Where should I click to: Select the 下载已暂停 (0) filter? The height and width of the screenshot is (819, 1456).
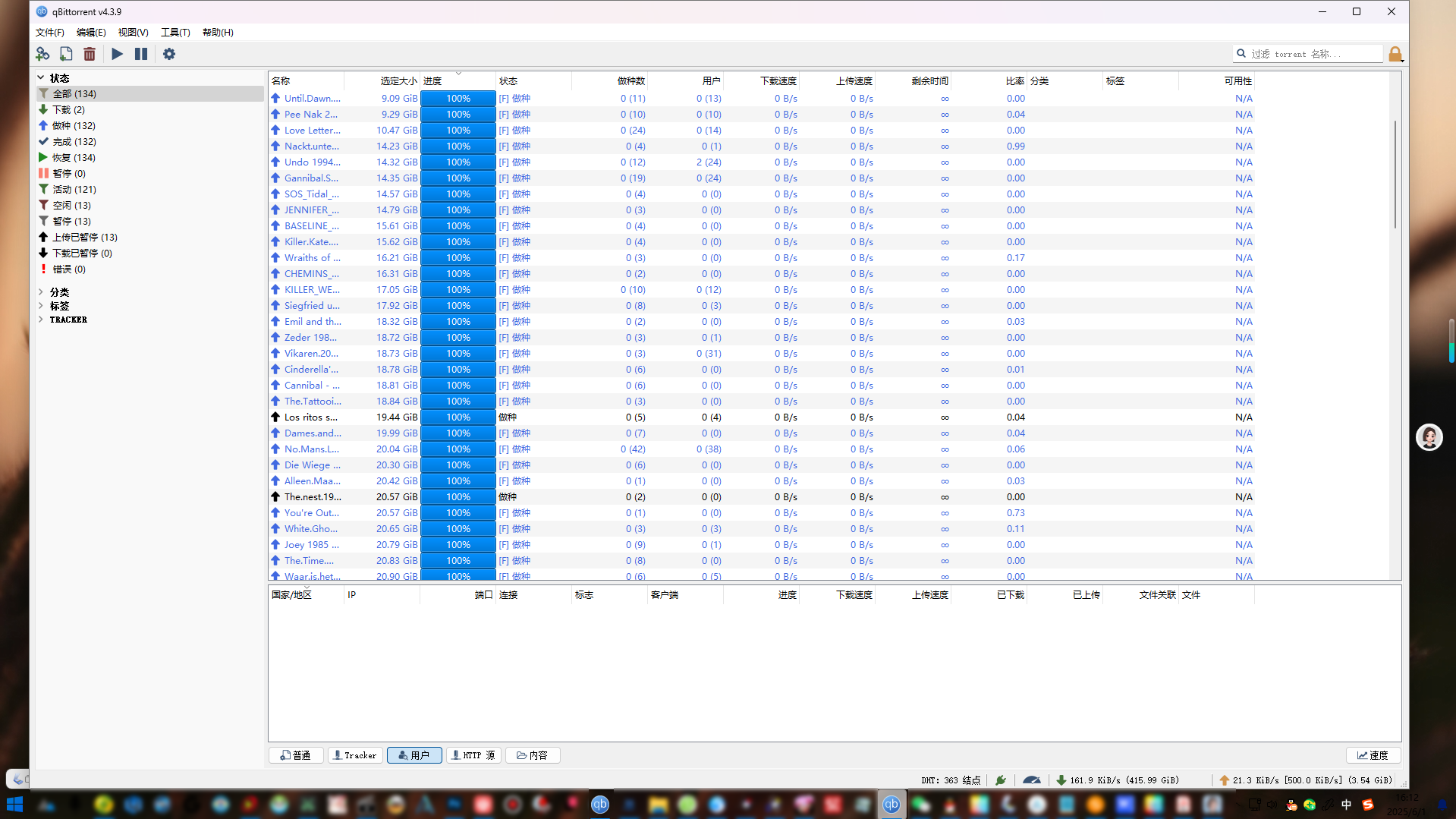tap(150, 253)
